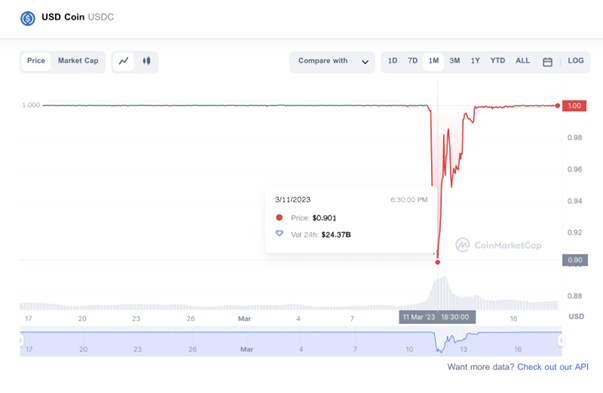Switch to candlestick chart icon

point(147,61)
